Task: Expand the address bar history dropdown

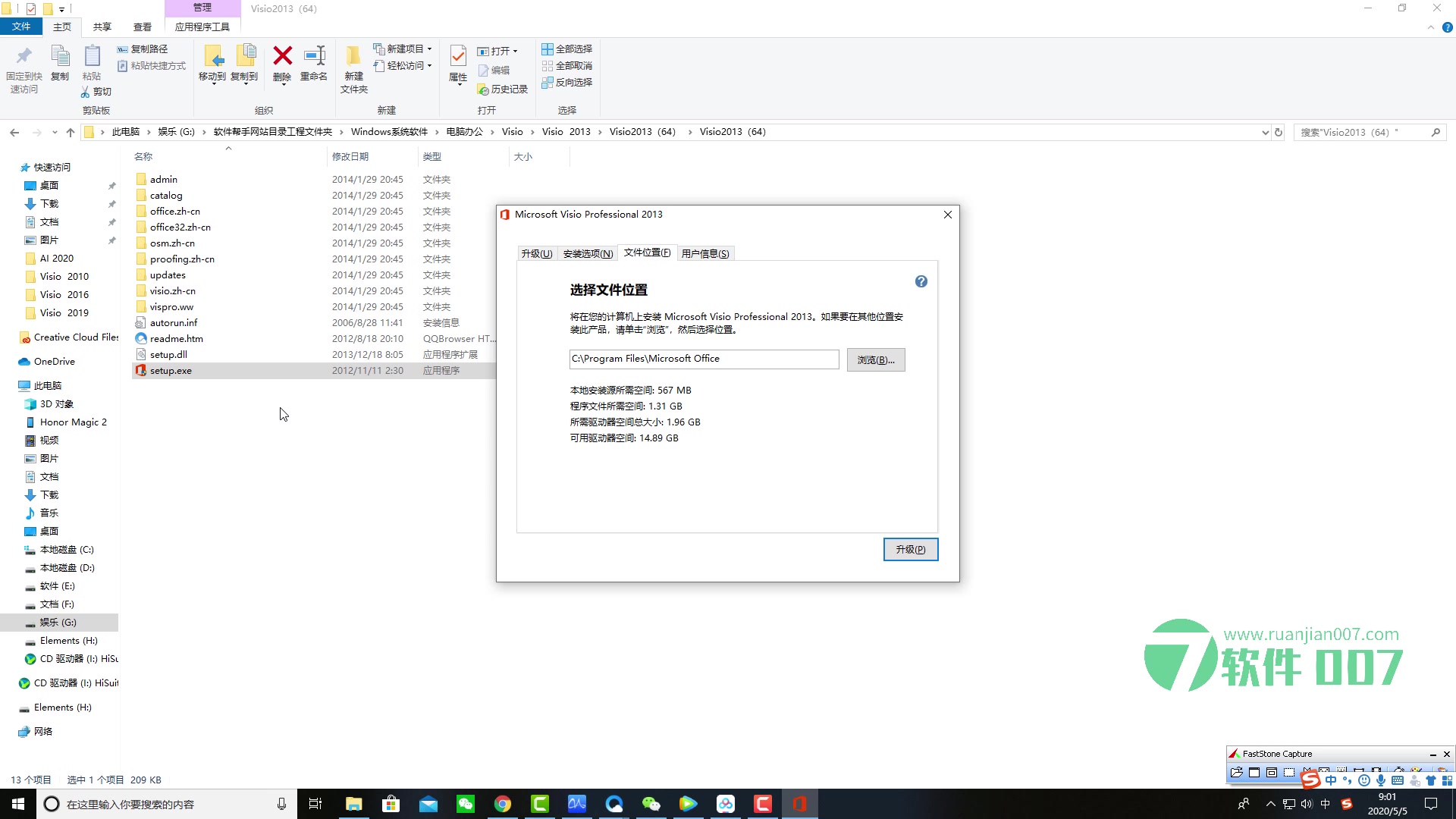Action: point(1265,132)
